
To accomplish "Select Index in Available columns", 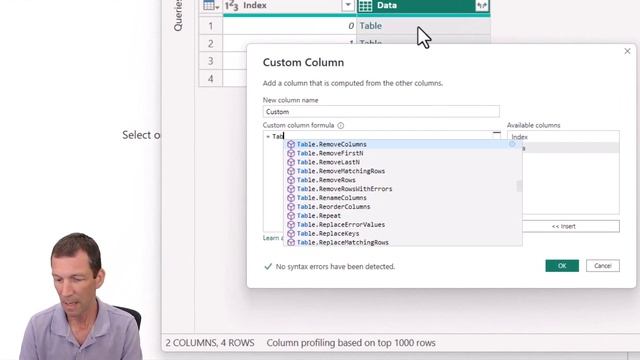I will point(563,137).
